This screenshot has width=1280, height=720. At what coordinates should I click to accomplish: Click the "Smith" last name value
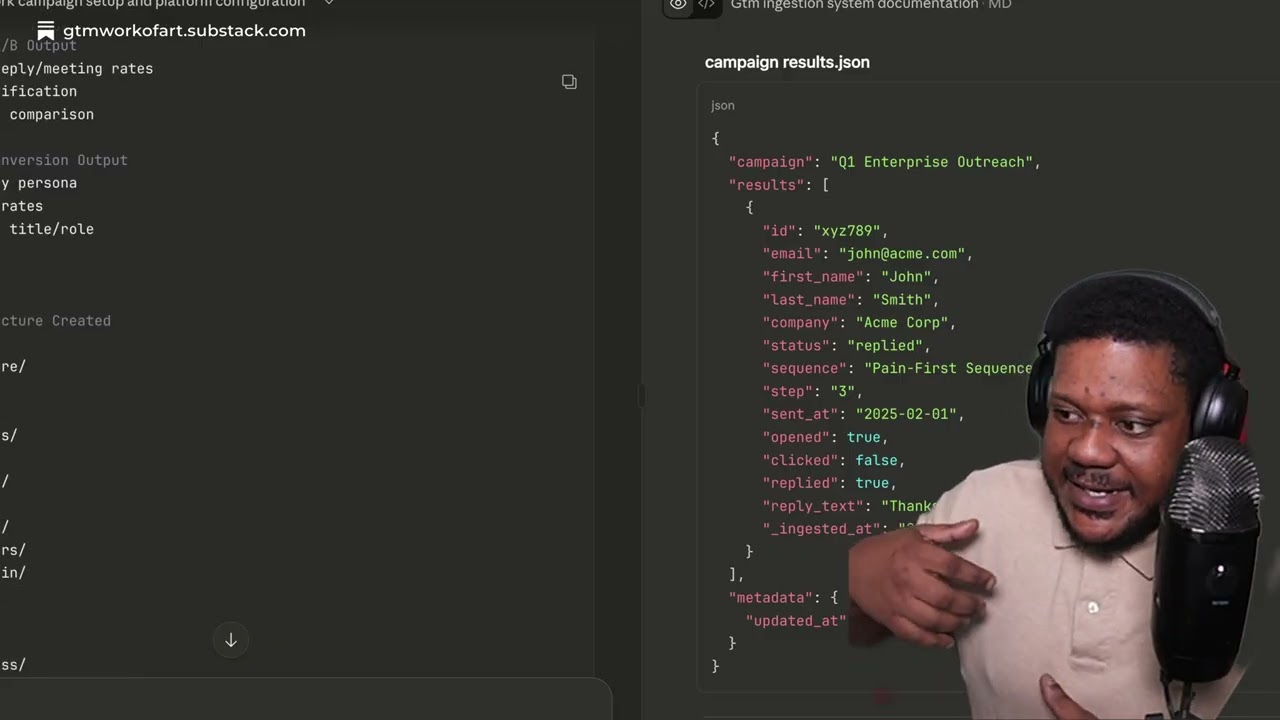(901, 300)
